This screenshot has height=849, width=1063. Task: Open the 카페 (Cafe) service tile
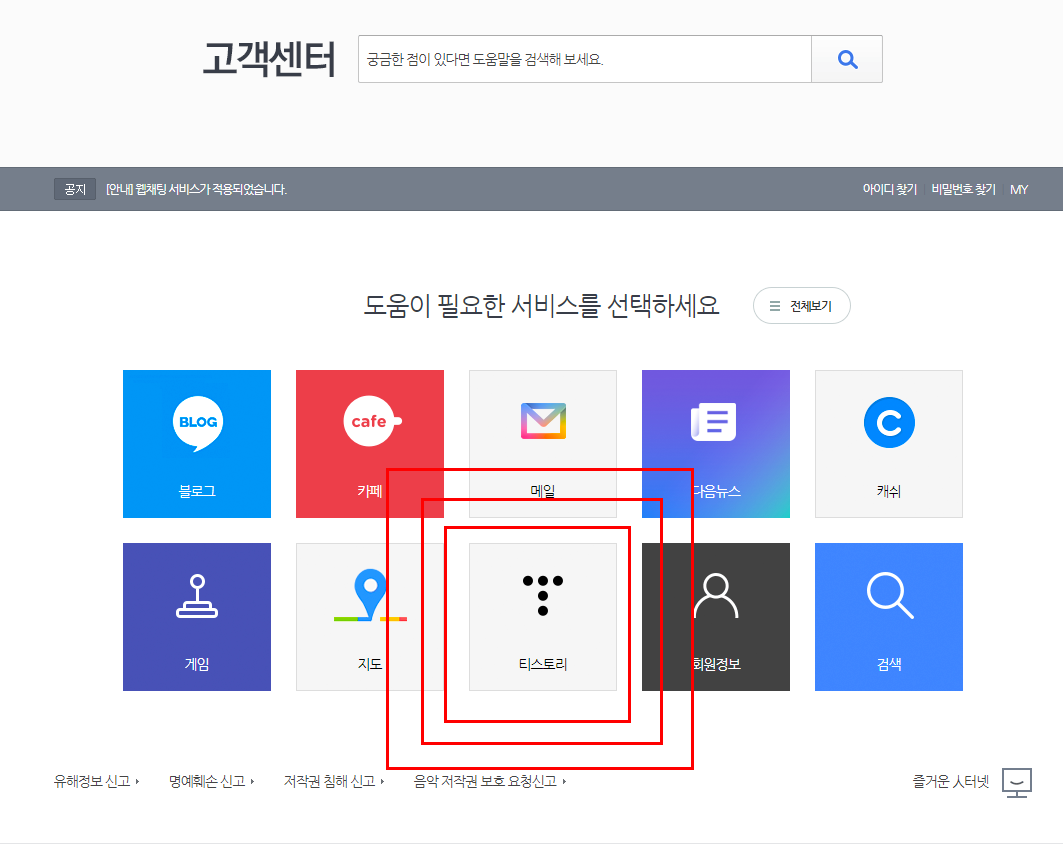coord(369,443)
